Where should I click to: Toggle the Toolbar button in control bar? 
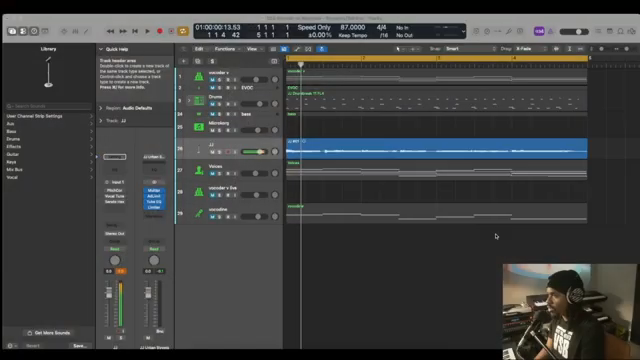coord(45,31)
